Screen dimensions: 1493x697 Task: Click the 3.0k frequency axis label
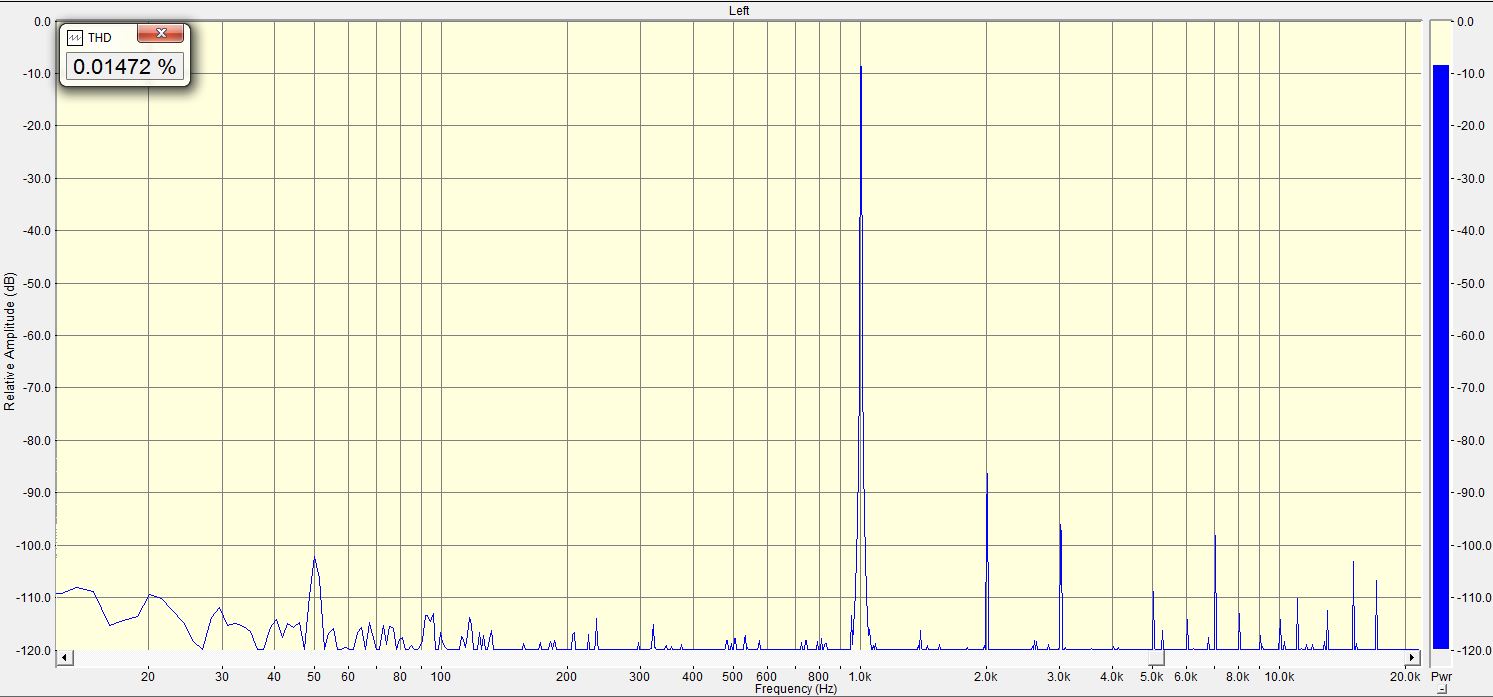click(1060, 677)
